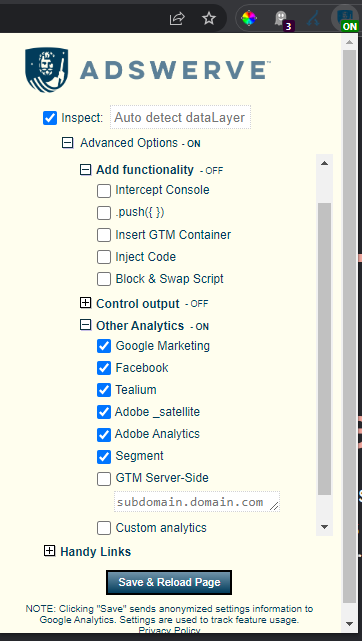Click the inner options panel down arrow
362x641 pixels.
(x=324, y=527)
